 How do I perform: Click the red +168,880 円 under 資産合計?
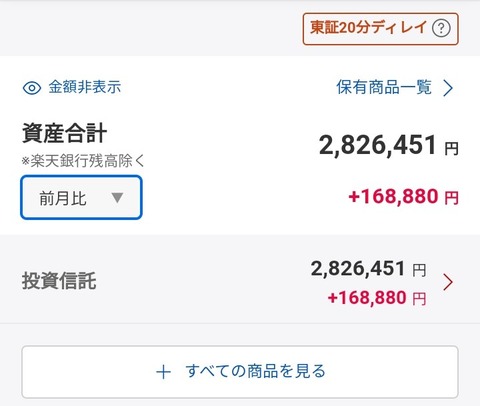(403, 197)
